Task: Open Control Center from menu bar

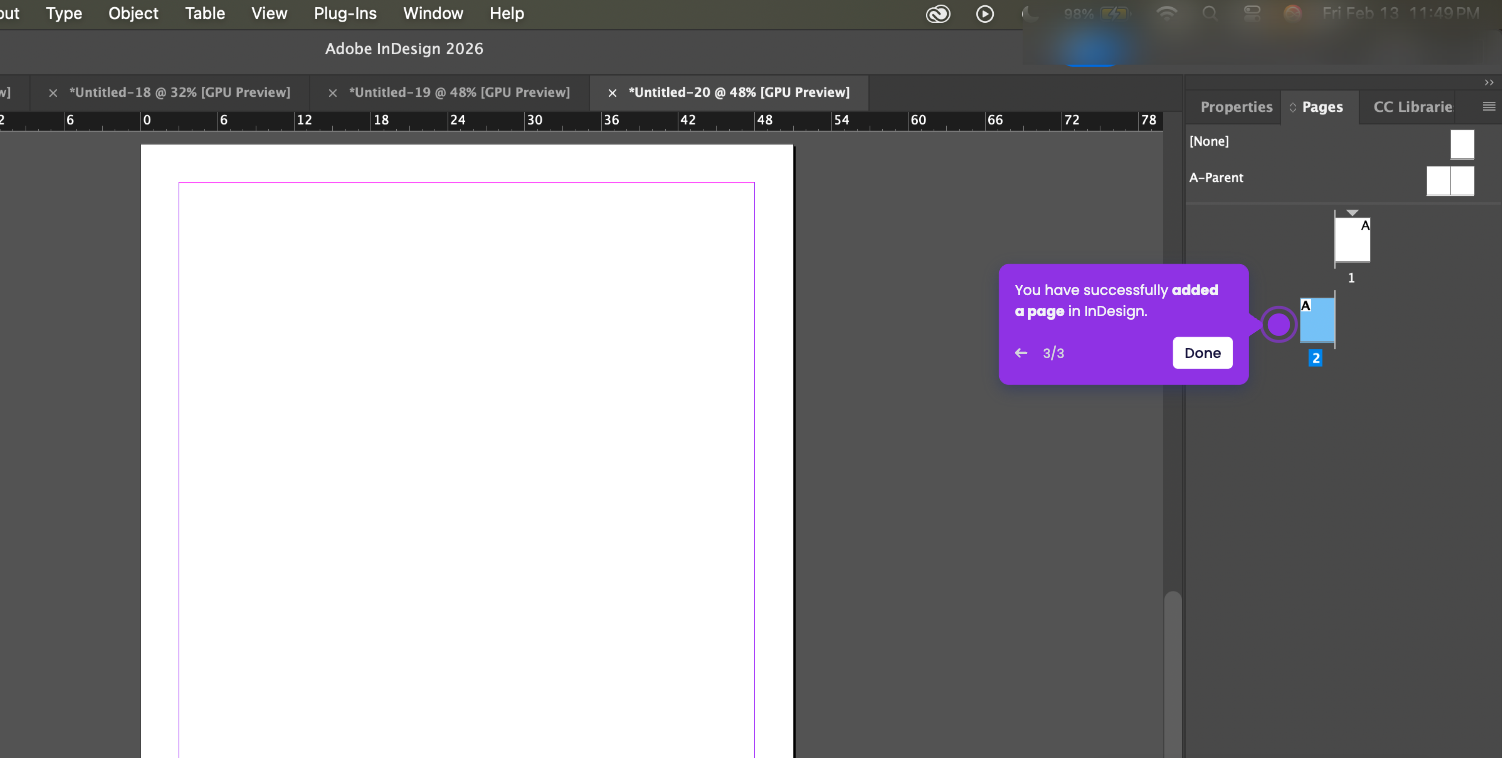Action: (1251, 14)
